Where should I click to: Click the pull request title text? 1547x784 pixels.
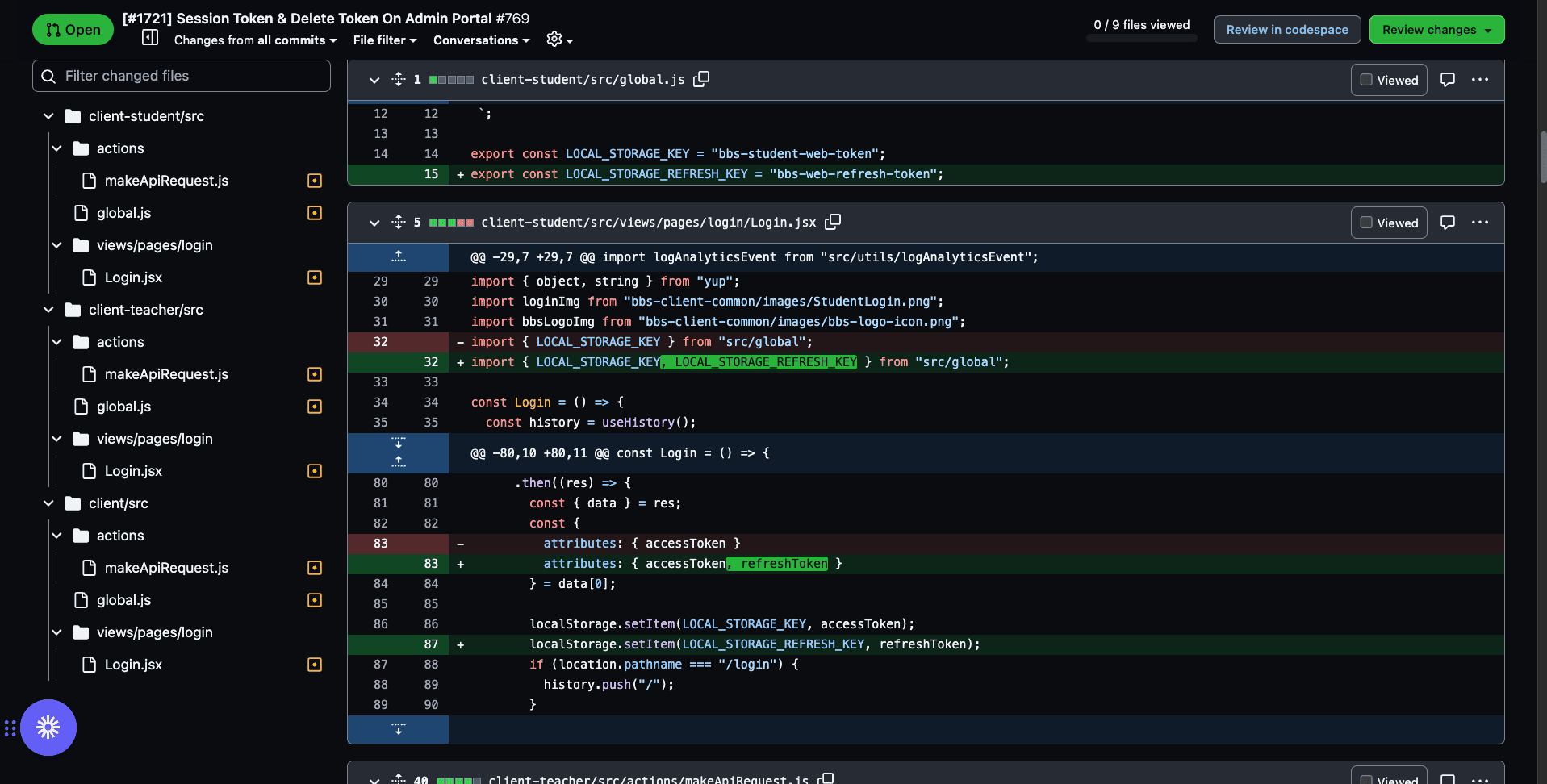click(326, 18)
